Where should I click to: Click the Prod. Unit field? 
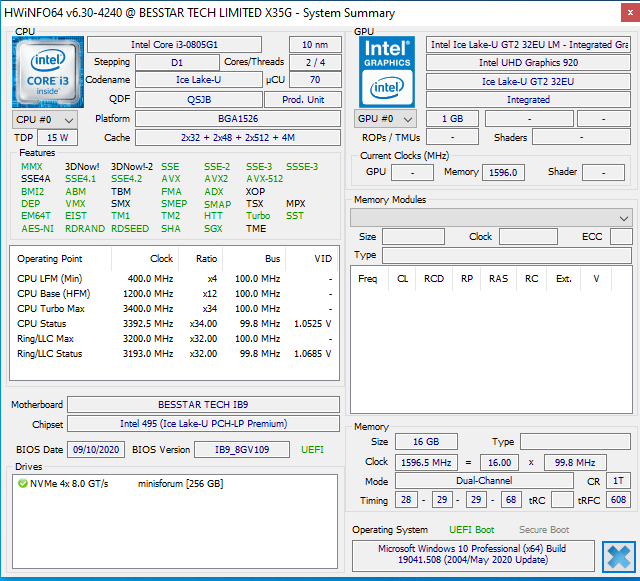pyautogui.click(x=303, y=100)
